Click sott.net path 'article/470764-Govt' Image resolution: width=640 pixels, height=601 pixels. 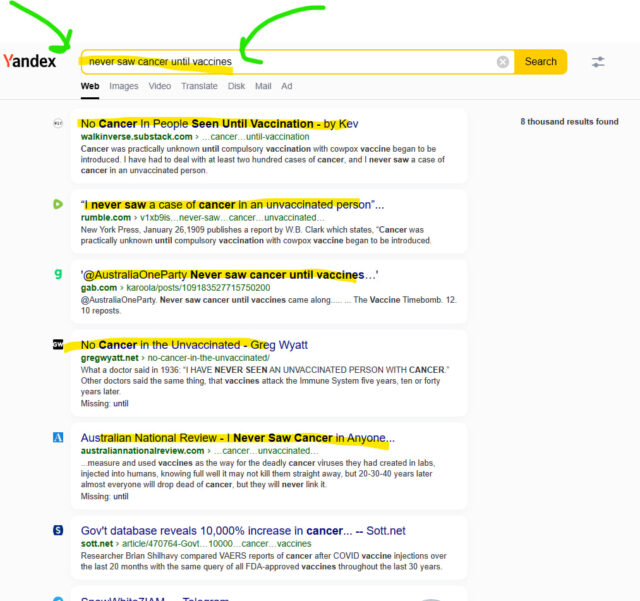click(x=161, y=543)
